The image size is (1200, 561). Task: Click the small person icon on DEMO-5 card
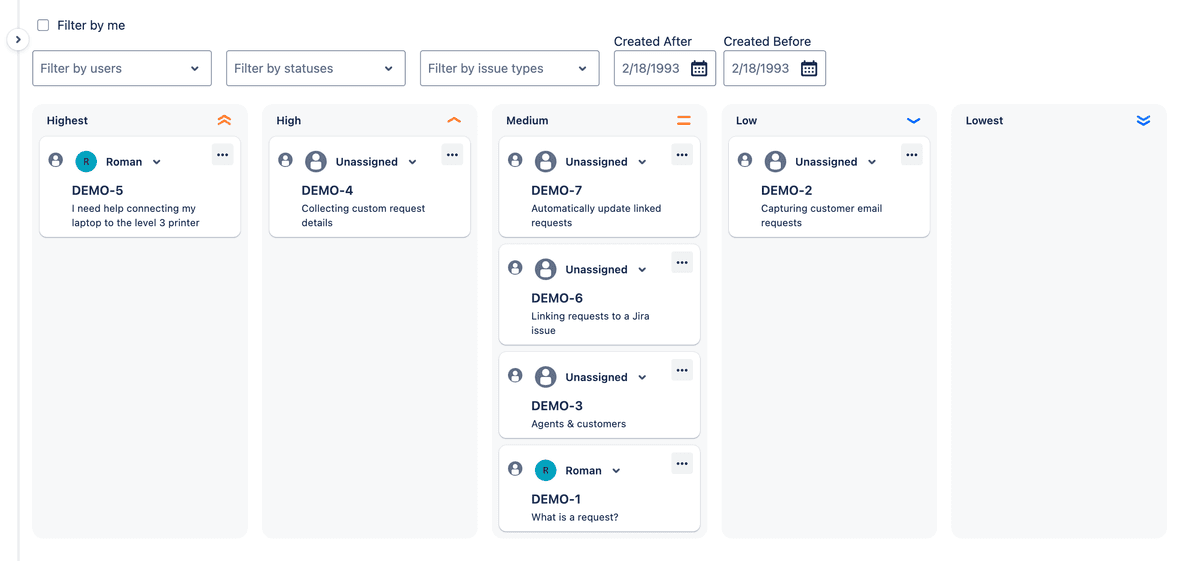(56, 160)
